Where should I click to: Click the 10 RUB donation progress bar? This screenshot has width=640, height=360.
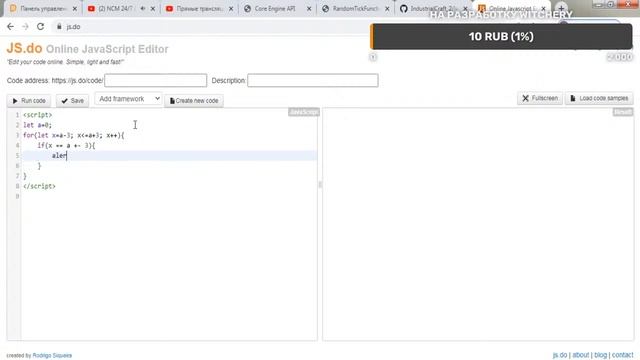tap(501, 36)
